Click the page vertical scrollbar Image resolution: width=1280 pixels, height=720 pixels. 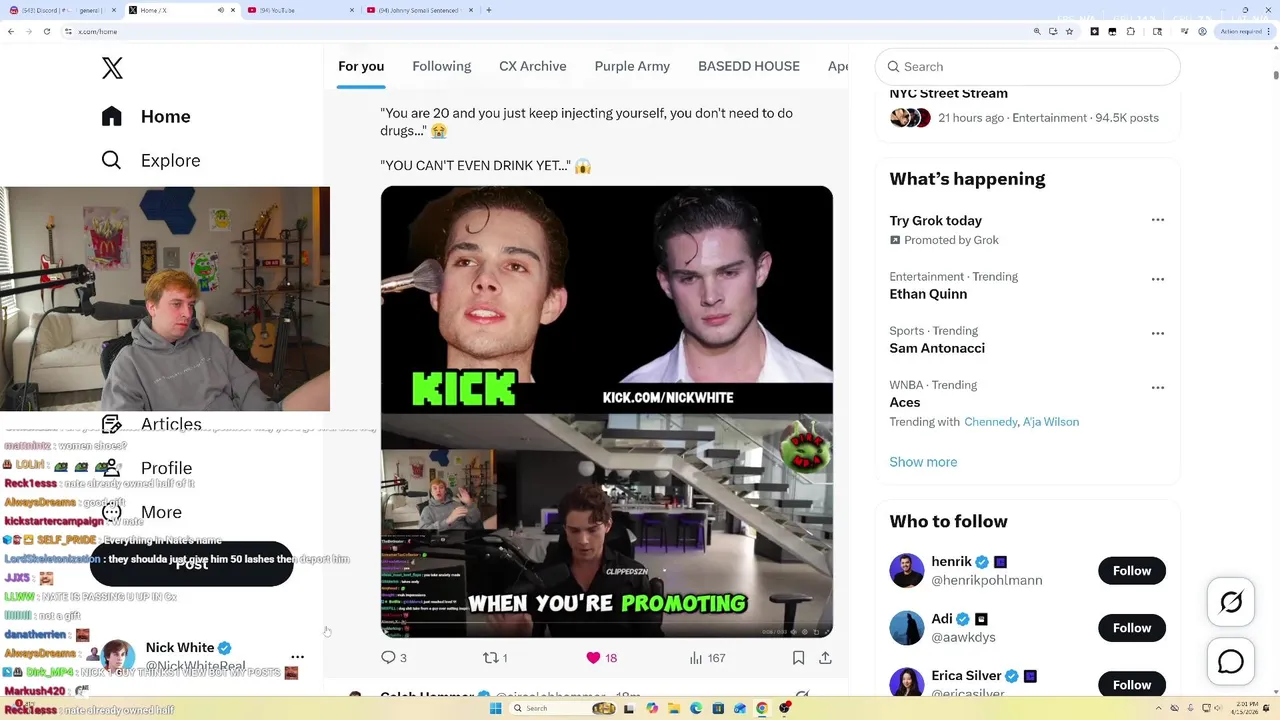click(x=1275, y=74)
